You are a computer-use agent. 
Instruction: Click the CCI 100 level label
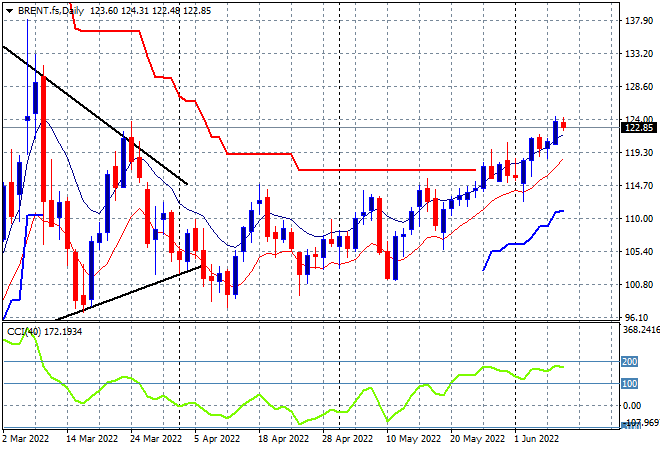tap(630, 383)
